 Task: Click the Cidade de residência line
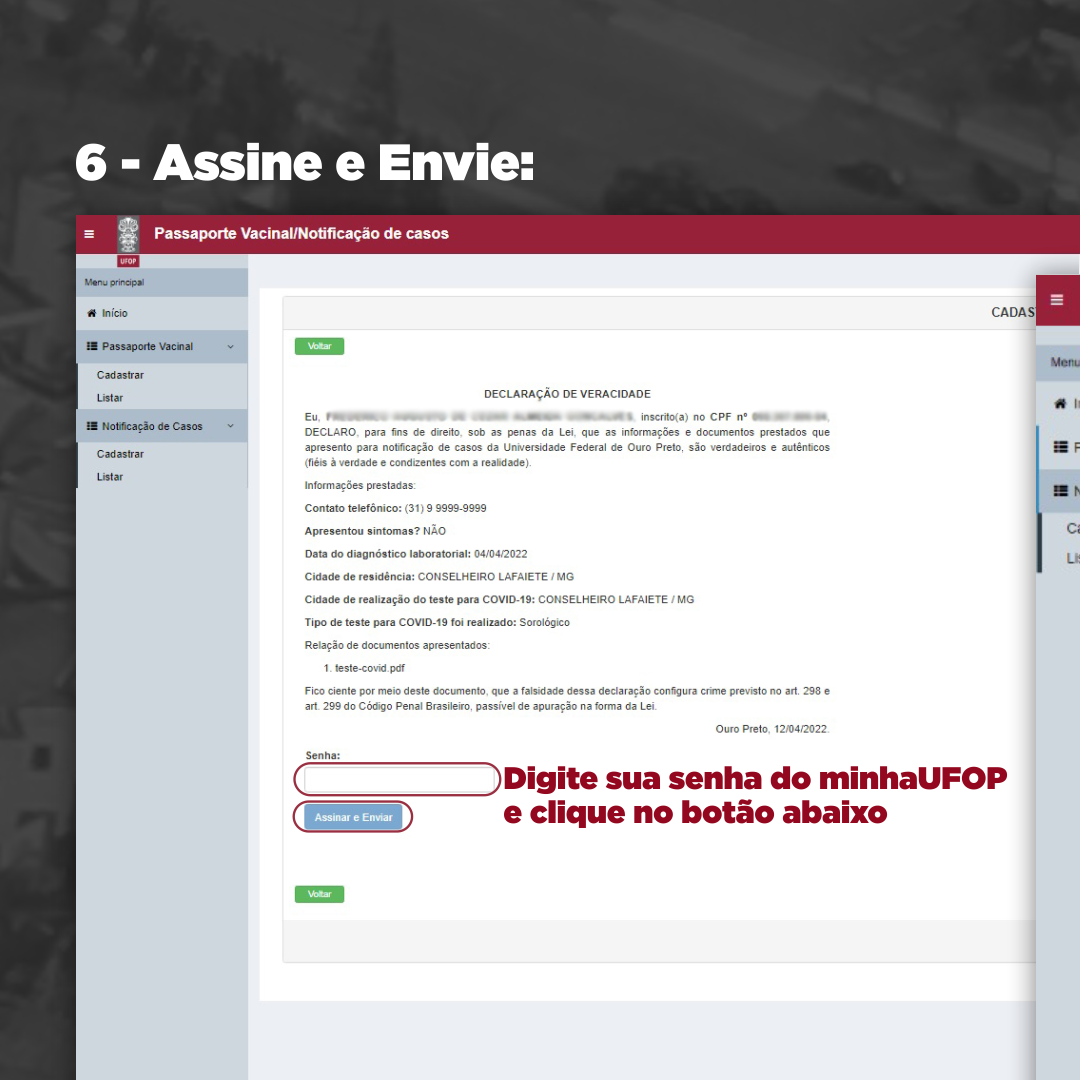[439, 577]
